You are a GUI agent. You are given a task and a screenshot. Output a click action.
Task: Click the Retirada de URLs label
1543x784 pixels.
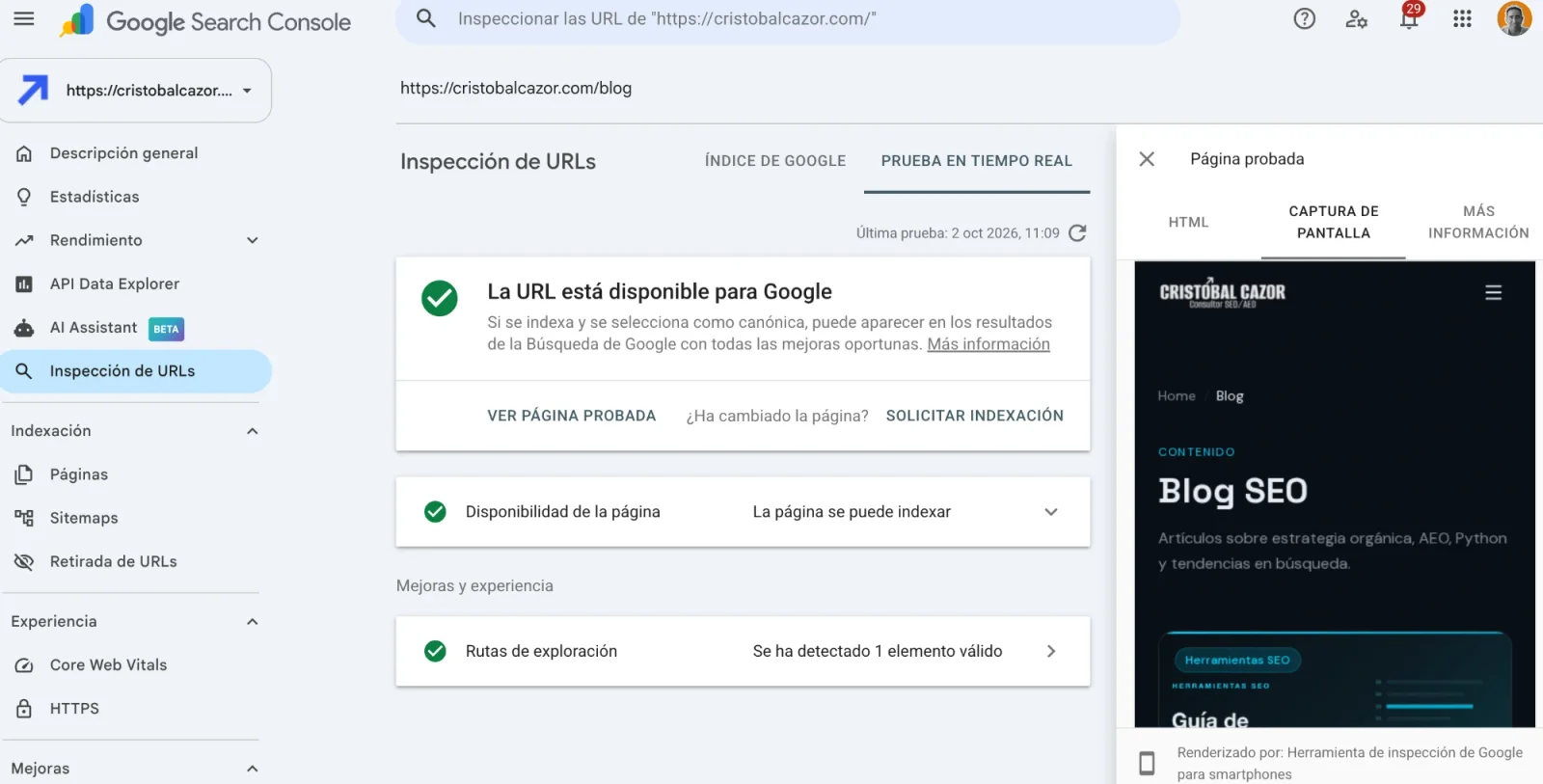[114, 561]
